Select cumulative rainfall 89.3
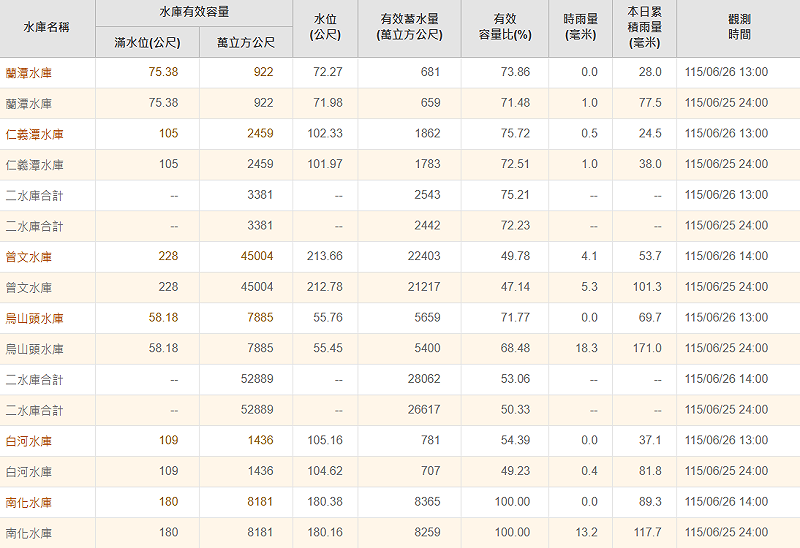This screenshot has width=800, height=548. pos(650,502)
